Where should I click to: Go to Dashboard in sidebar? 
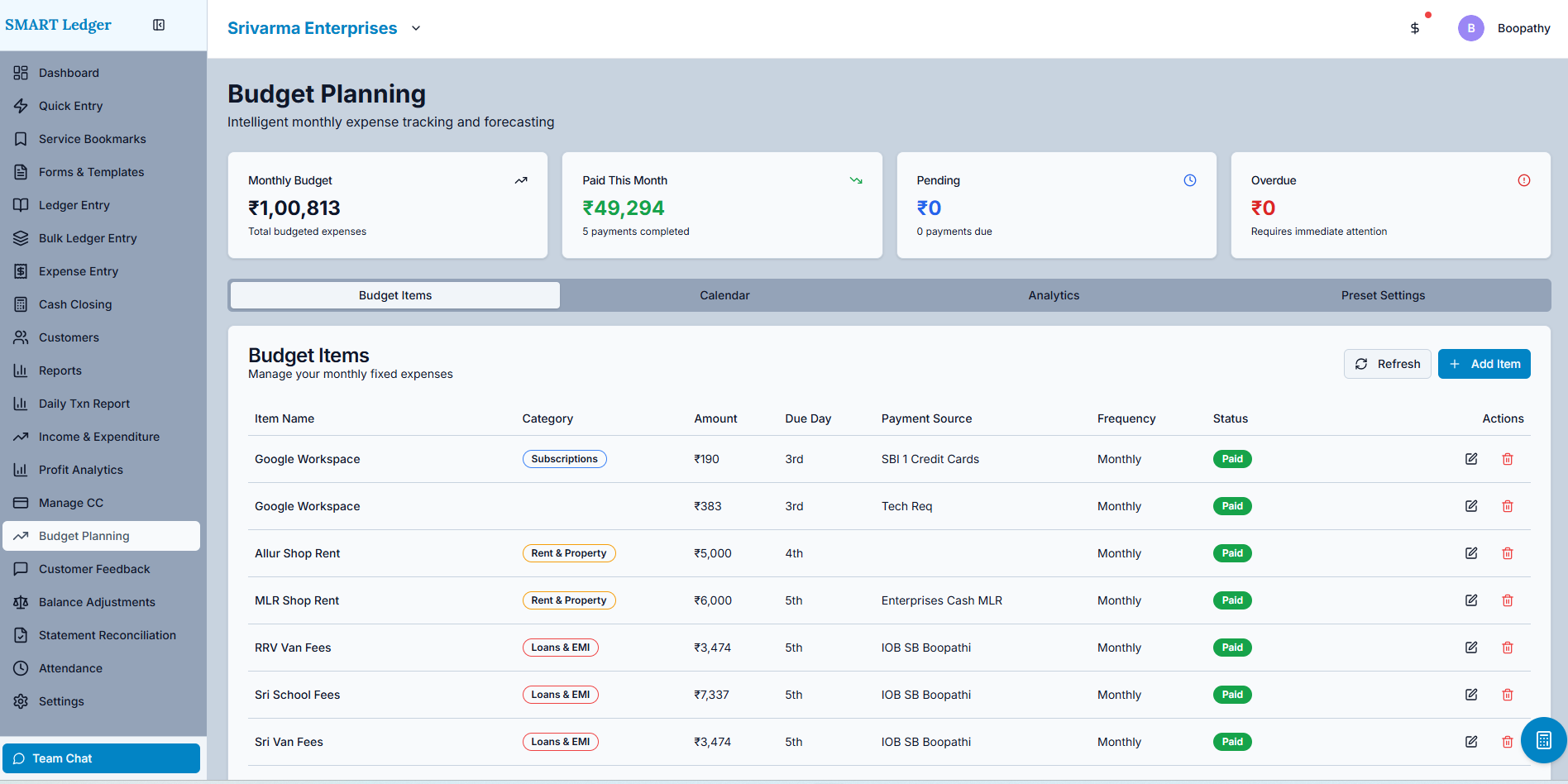[101, 73]
